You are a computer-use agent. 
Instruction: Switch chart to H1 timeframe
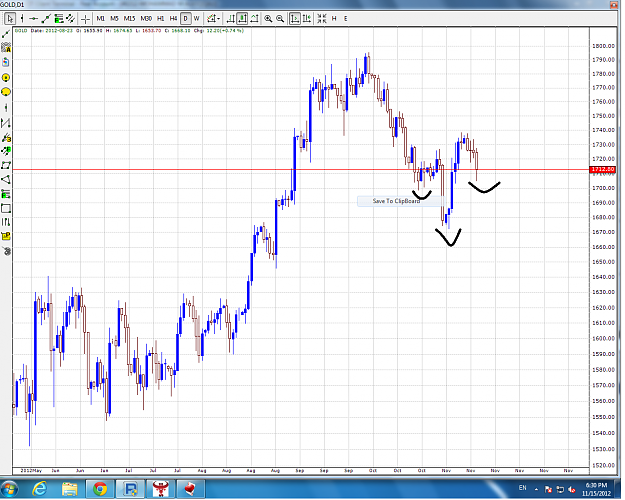tap(161, 19)
